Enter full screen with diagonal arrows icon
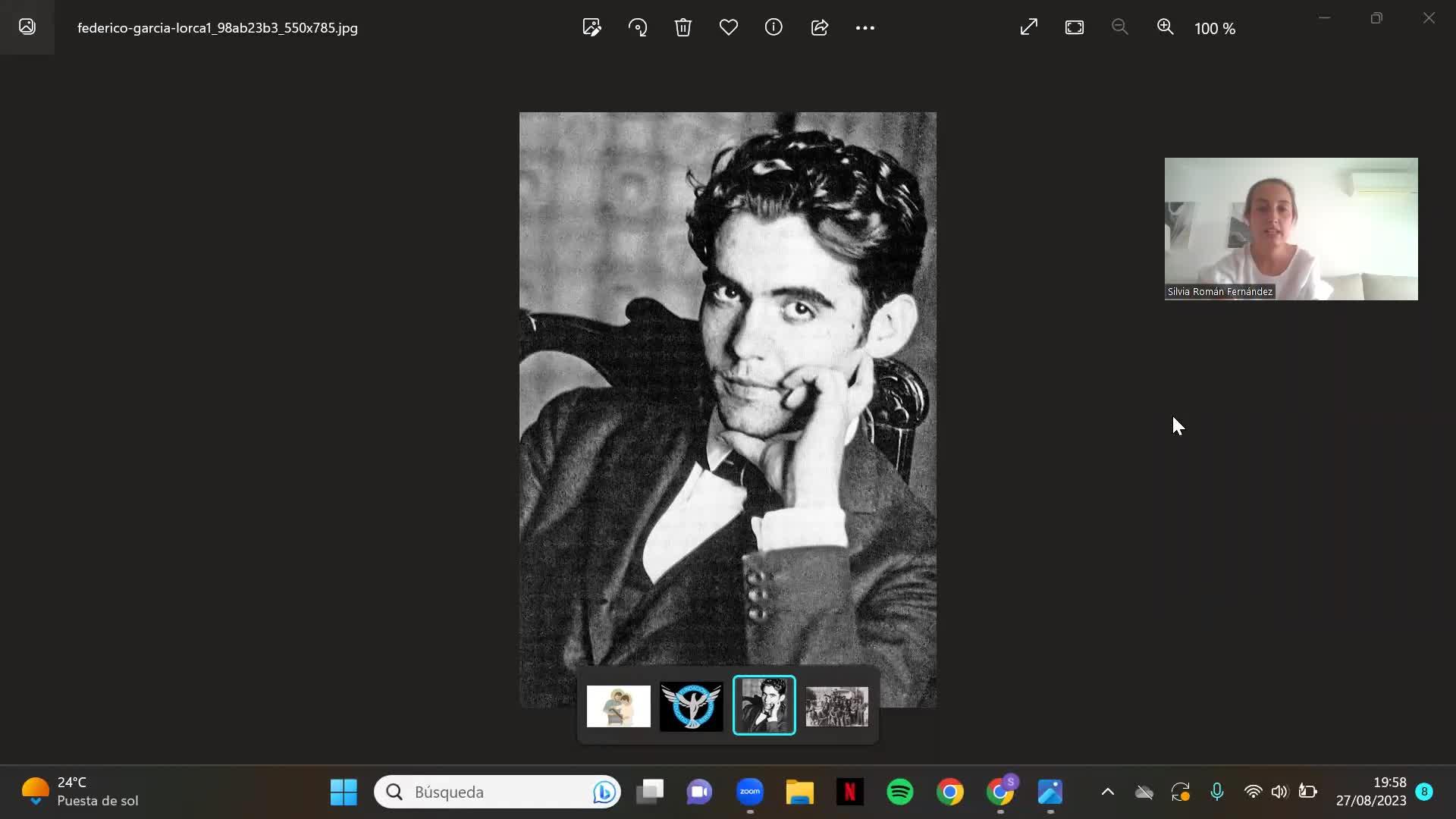This screenshot has width=1456, height=819. pos(1028,28)
